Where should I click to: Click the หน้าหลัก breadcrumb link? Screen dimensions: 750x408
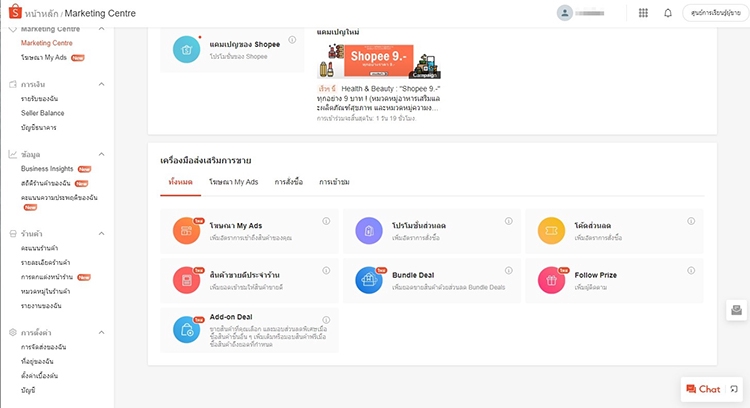point(41,13)
